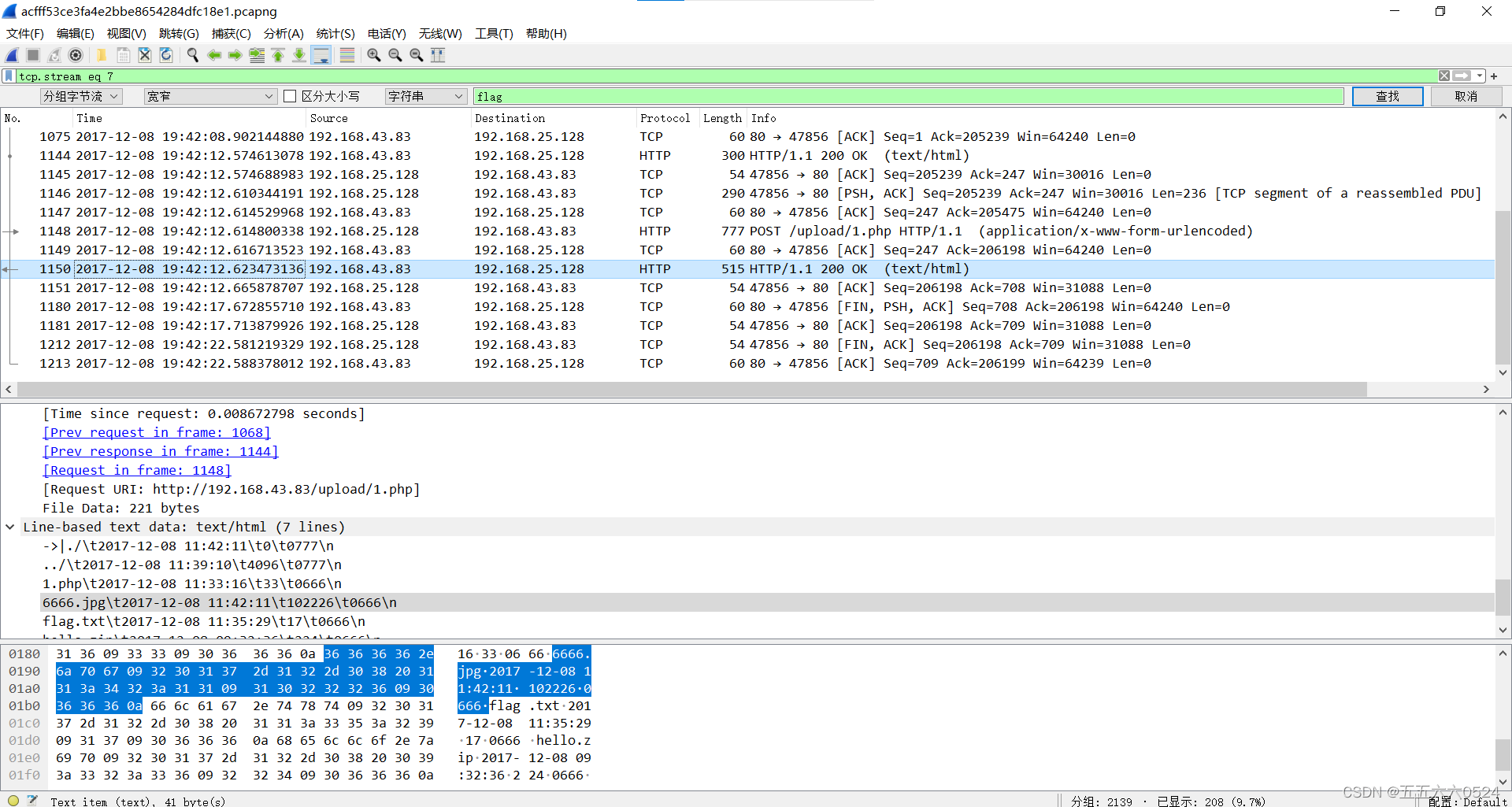The image size is (1512, 807).
Task: Go forward in packet history
Action: [x=235, y=55]
